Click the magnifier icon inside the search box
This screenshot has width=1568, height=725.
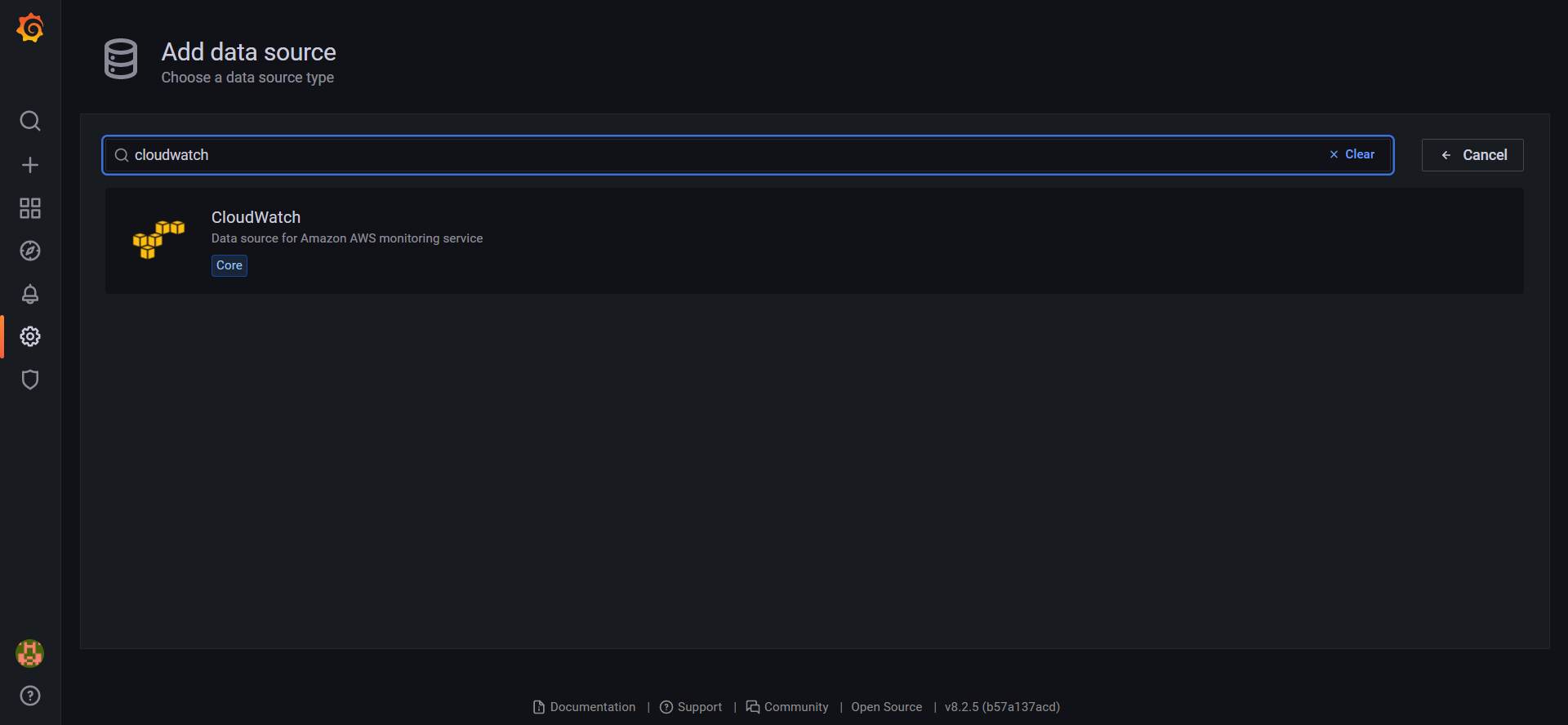pos(122,155)
